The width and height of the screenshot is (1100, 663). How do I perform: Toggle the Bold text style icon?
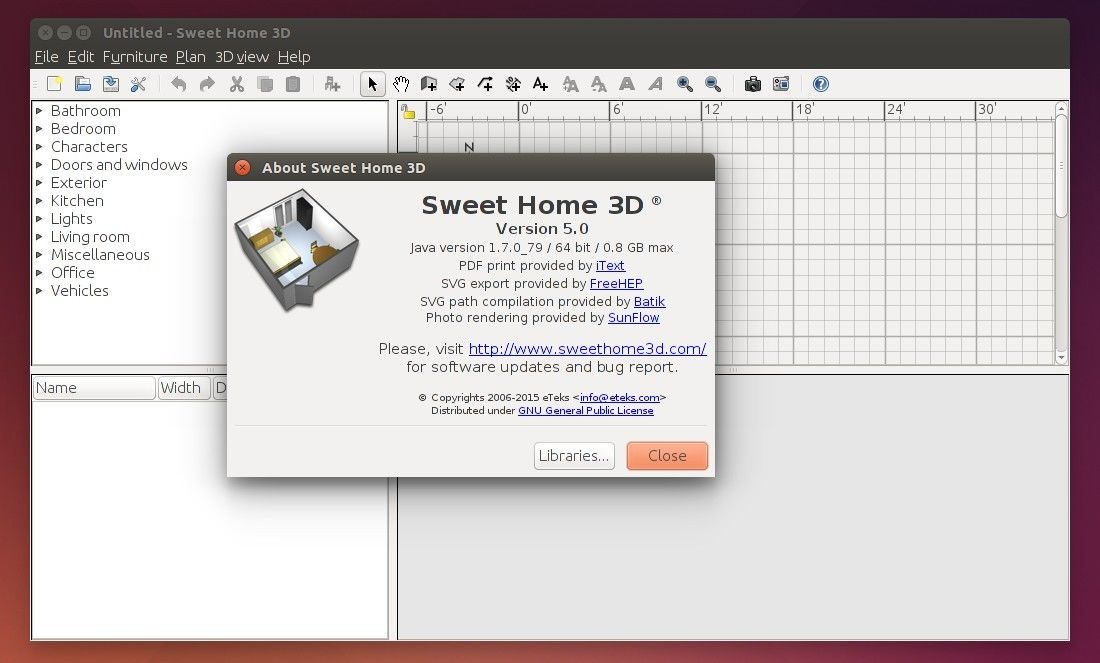click(626, 84)
